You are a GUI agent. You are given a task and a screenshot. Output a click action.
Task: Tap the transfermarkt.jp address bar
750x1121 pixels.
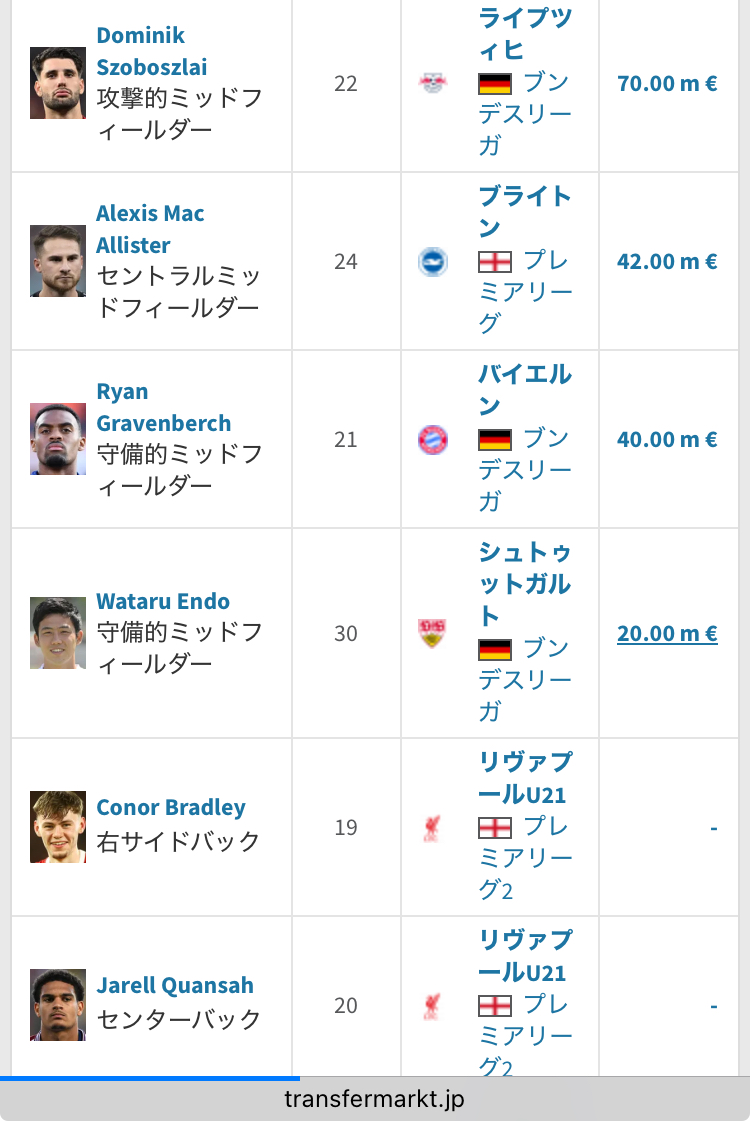click(x=375, y=1098)
